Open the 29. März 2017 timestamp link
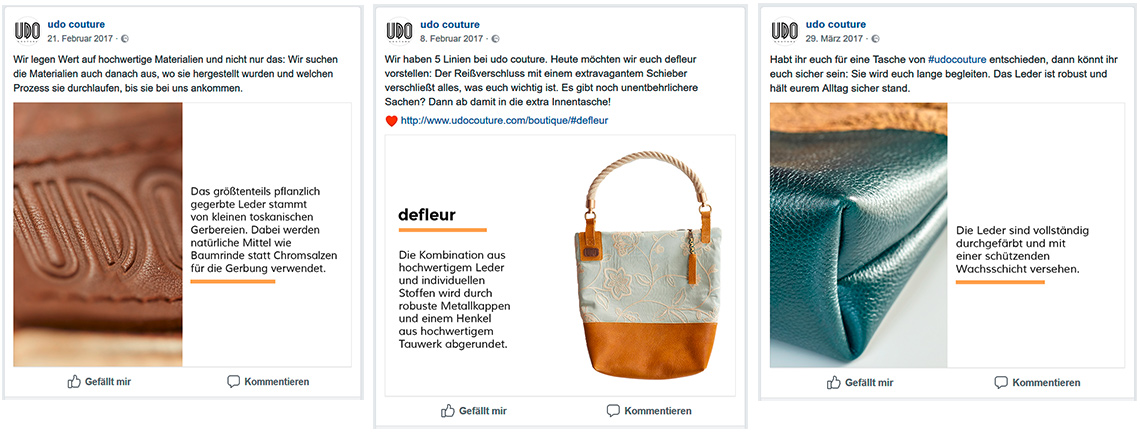The image size is (1140, 435). point(833,39)
